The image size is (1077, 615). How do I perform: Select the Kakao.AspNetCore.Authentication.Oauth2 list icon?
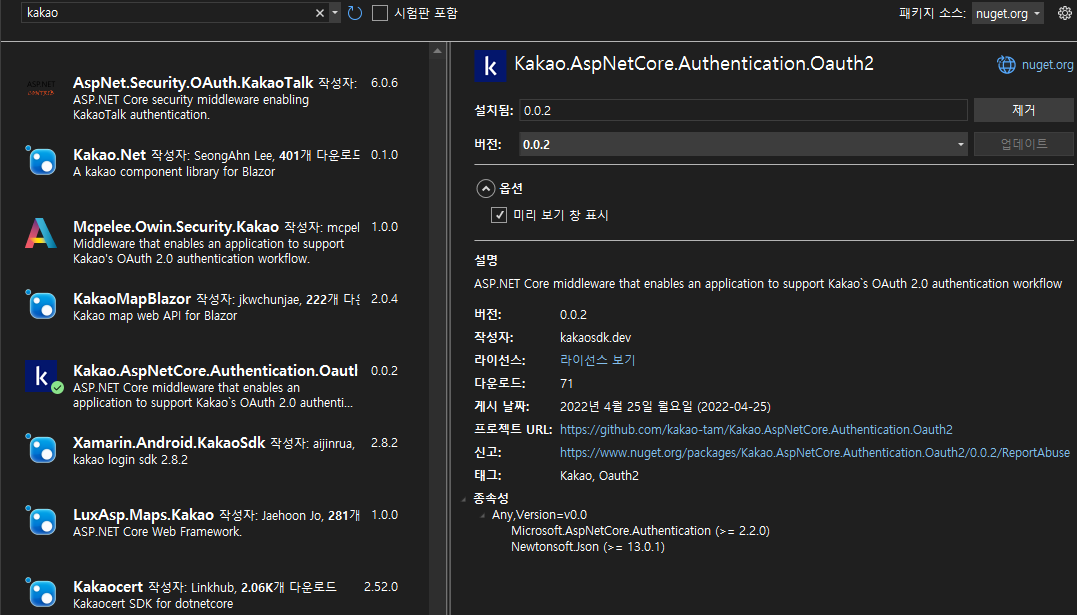[x=41, y=376]
